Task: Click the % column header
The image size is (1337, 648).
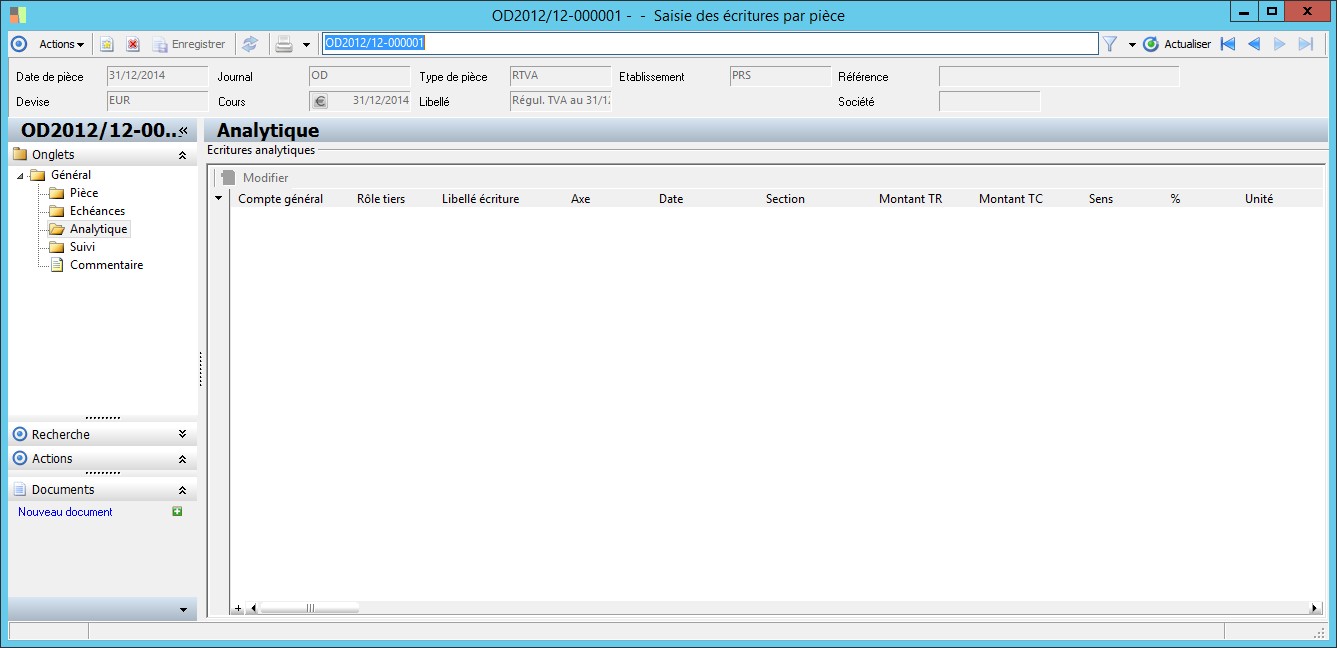Action: [x=1175, y=199]
